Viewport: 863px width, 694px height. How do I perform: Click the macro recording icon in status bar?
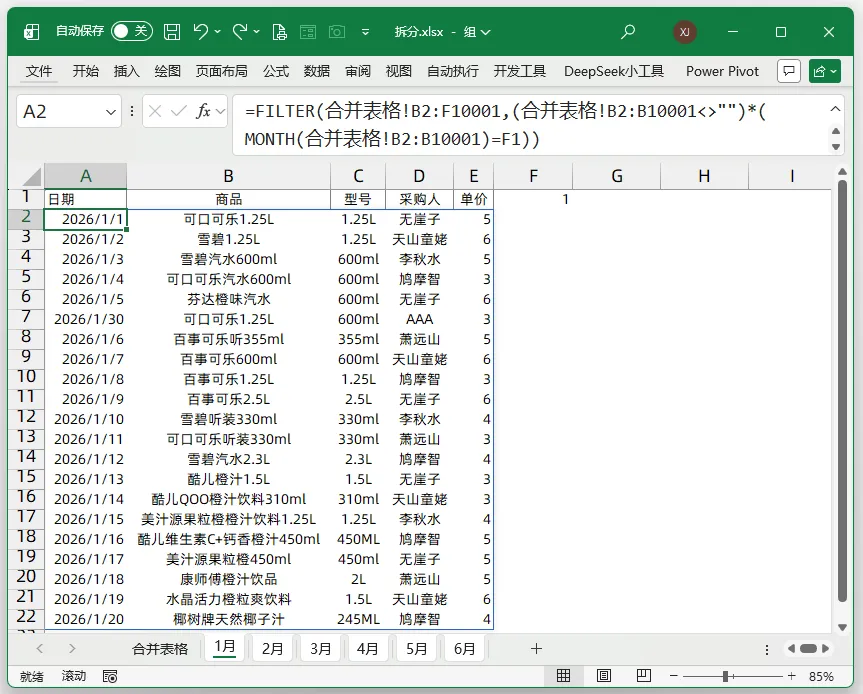click(110, 676)
